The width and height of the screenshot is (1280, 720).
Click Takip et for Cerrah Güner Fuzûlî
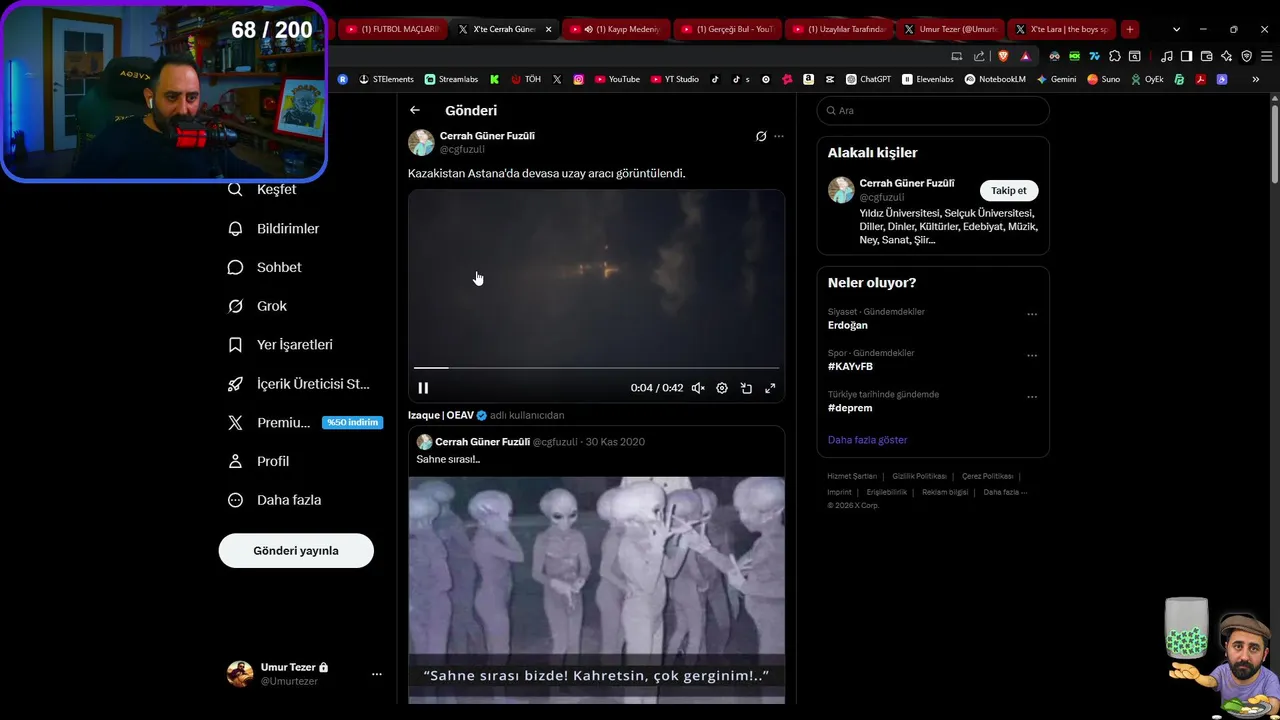1009,191
